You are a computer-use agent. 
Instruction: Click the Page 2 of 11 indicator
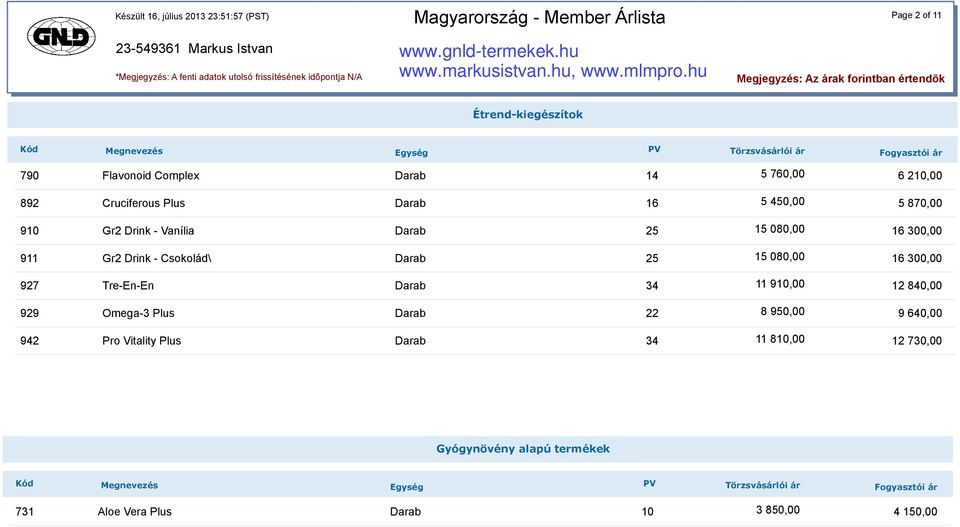[916, 15]
